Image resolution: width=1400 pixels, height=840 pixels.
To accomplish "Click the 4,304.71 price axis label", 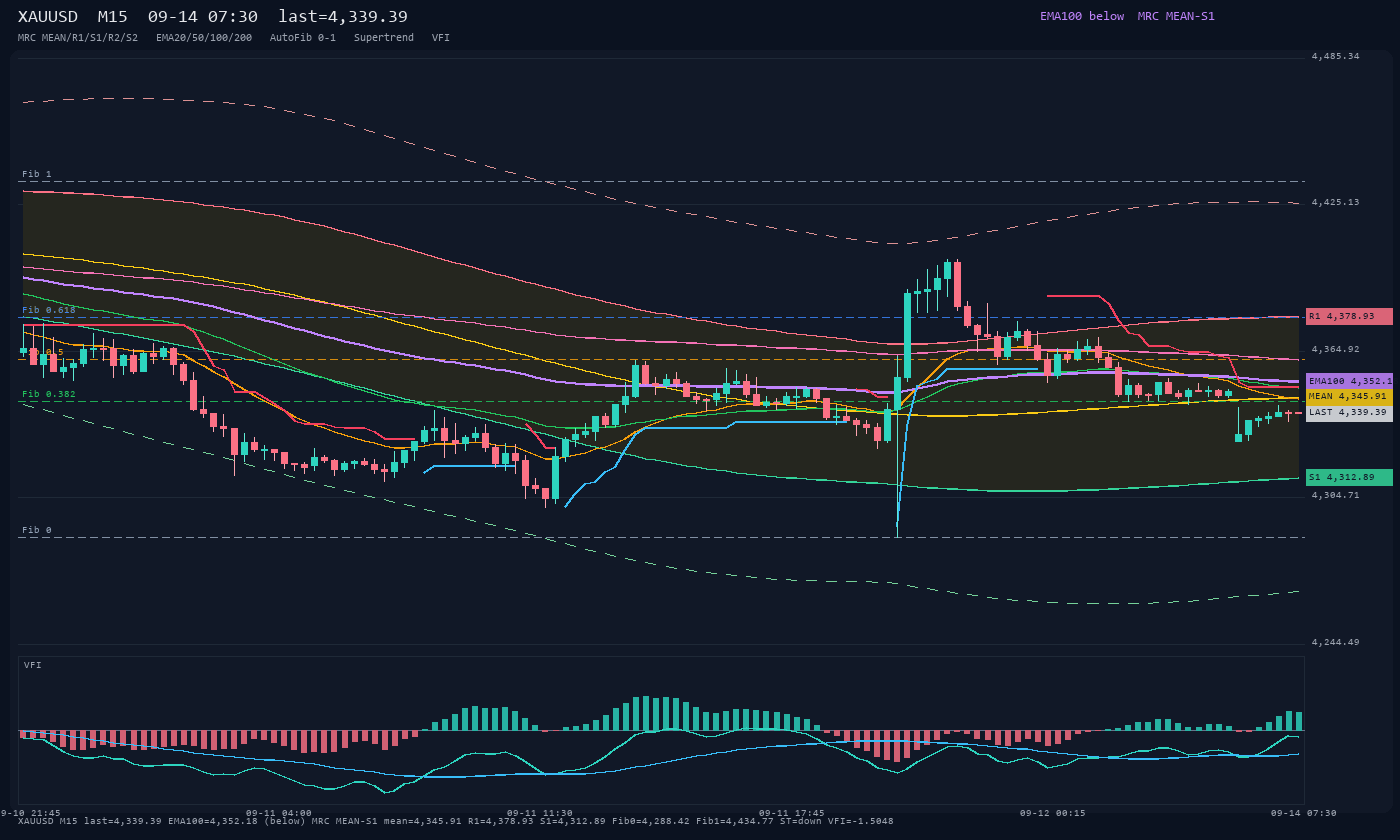I will coord(1336,495).
